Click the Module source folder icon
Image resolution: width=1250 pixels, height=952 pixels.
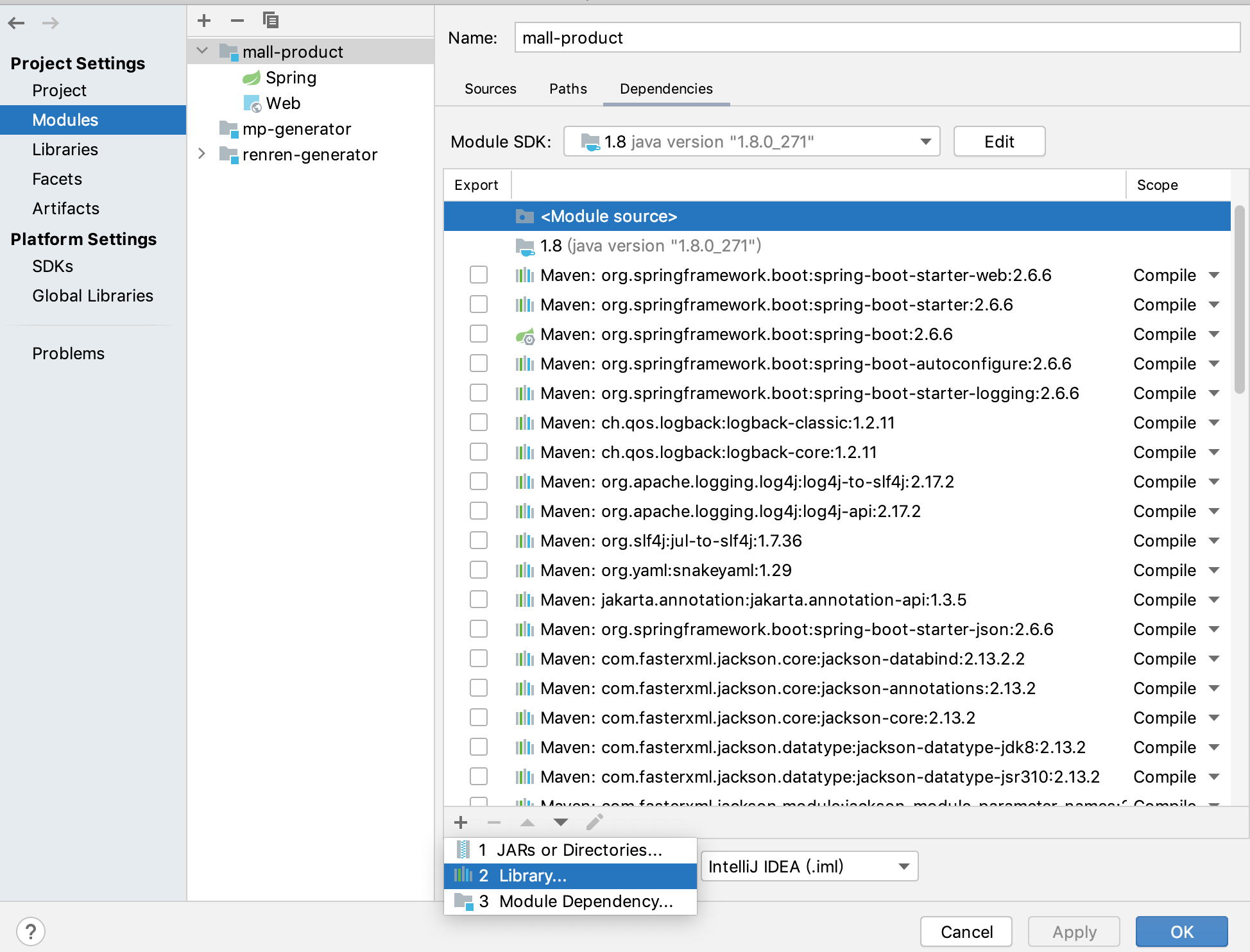(x=525, y=216)
